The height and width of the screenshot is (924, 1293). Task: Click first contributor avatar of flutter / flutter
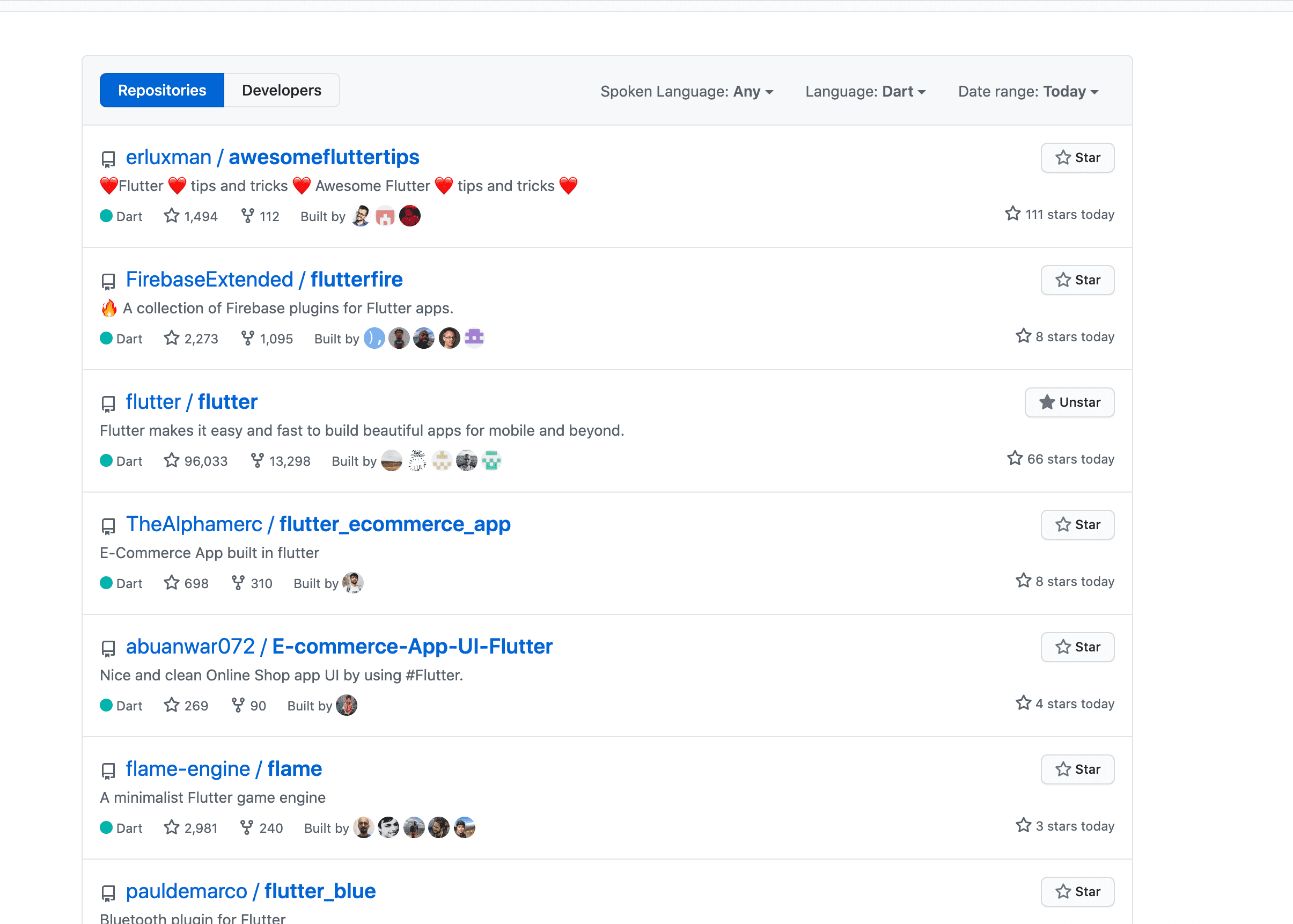click(392, 460)
